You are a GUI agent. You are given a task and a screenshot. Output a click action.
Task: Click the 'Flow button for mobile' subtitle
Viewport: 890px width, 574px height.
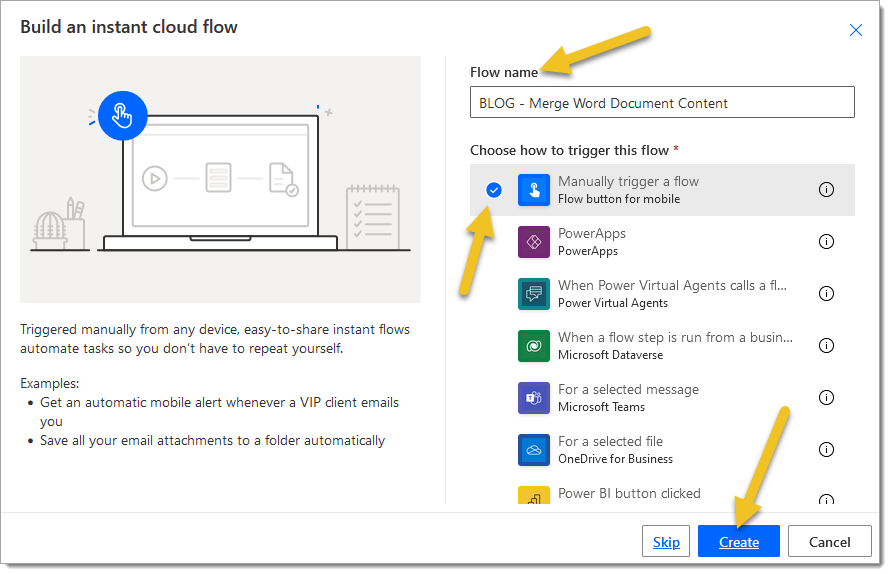pos(619,199)
